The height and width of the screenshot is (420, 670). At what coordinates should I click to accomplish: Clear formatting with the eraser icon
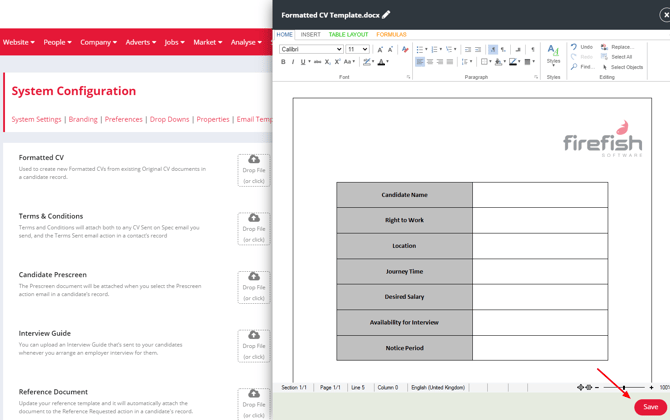coord(405,50)
